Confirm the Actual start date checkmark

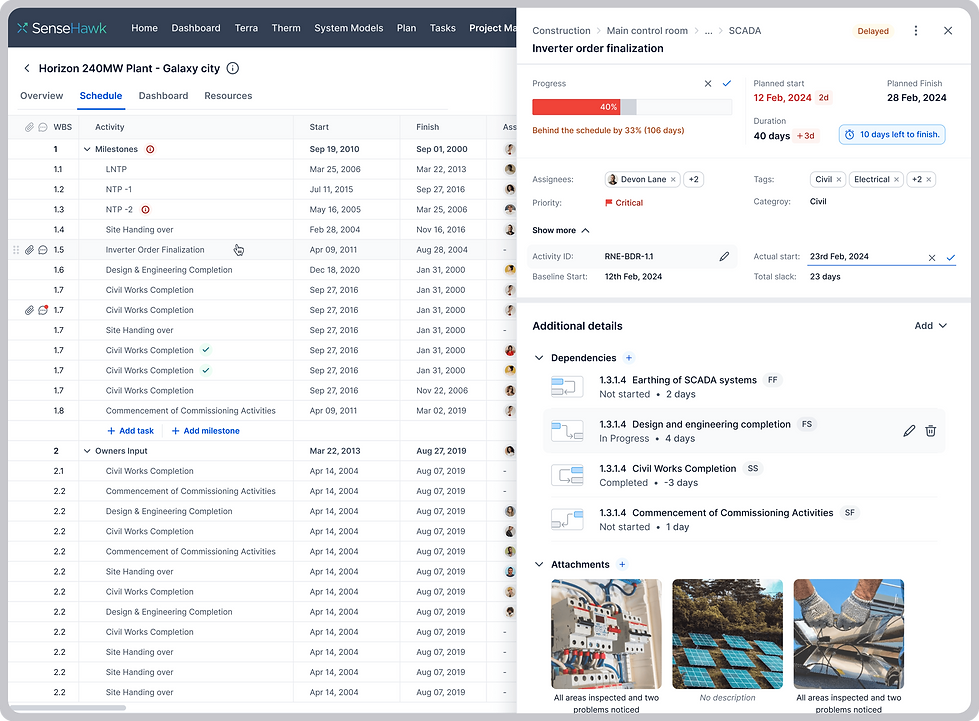click(x=950, y=257)
